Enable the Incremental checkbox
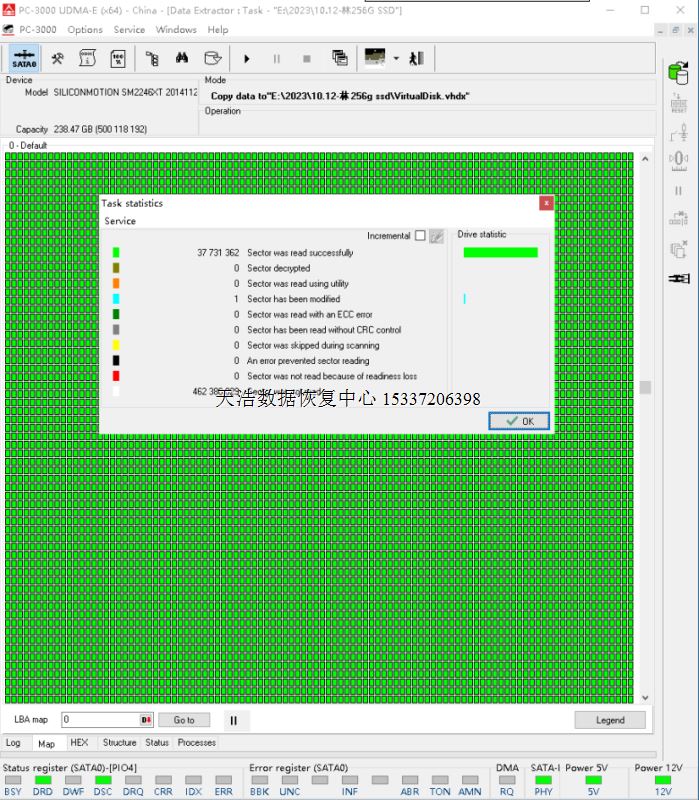Viewport: 699px width, 800px height. (x=420, y=236)
